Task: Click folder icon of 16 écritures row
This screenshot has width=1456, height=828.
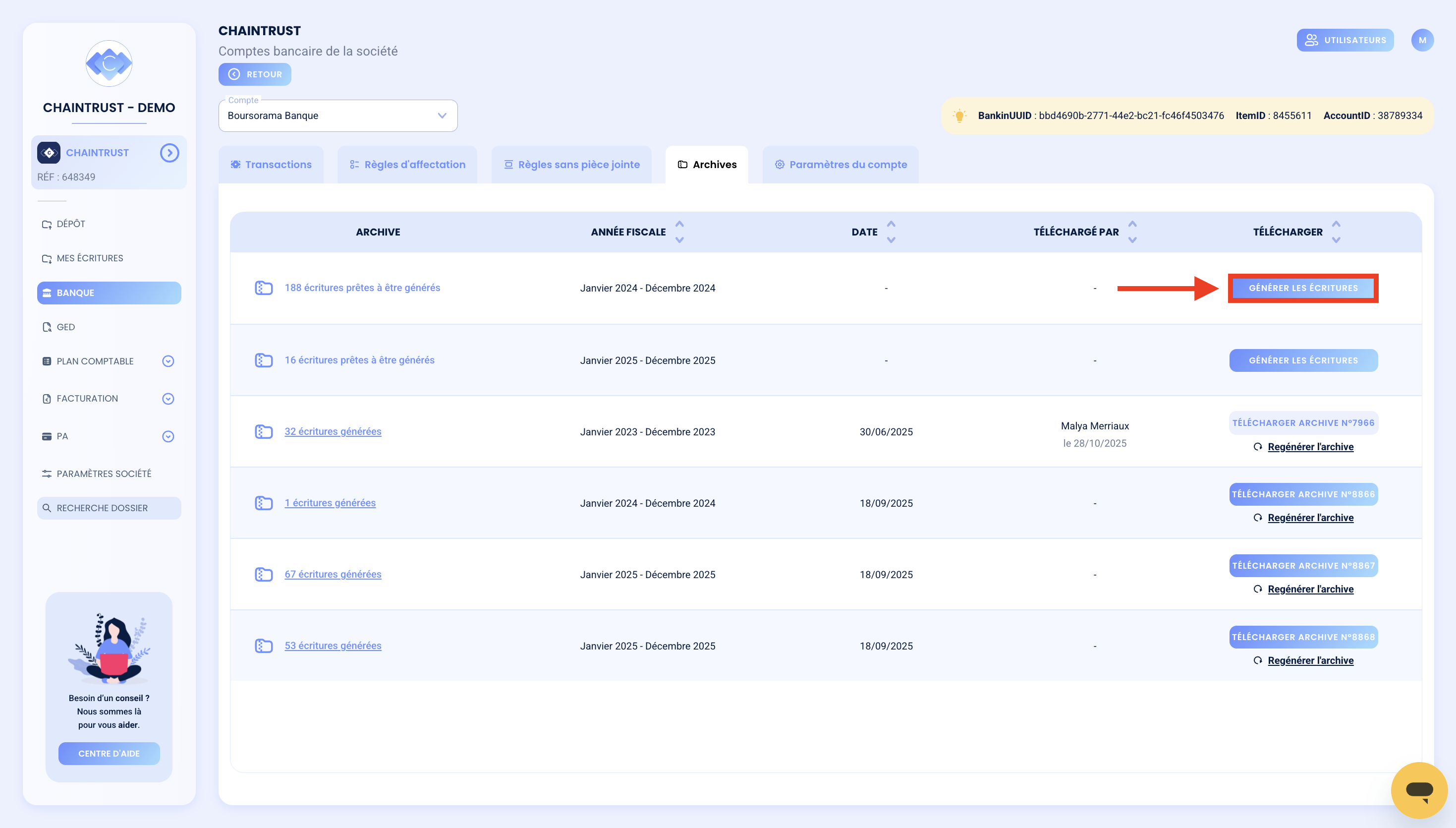Action: point(264,360)
